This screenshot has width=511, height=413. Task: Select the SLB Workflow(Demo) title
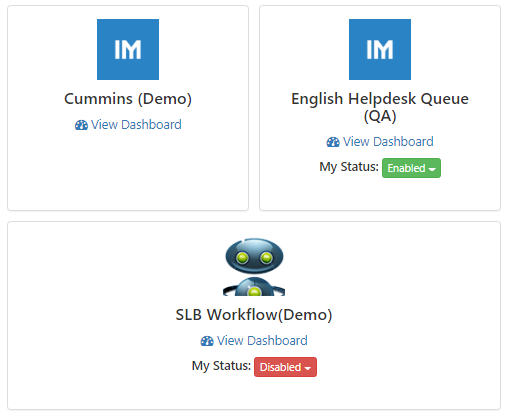254,315
